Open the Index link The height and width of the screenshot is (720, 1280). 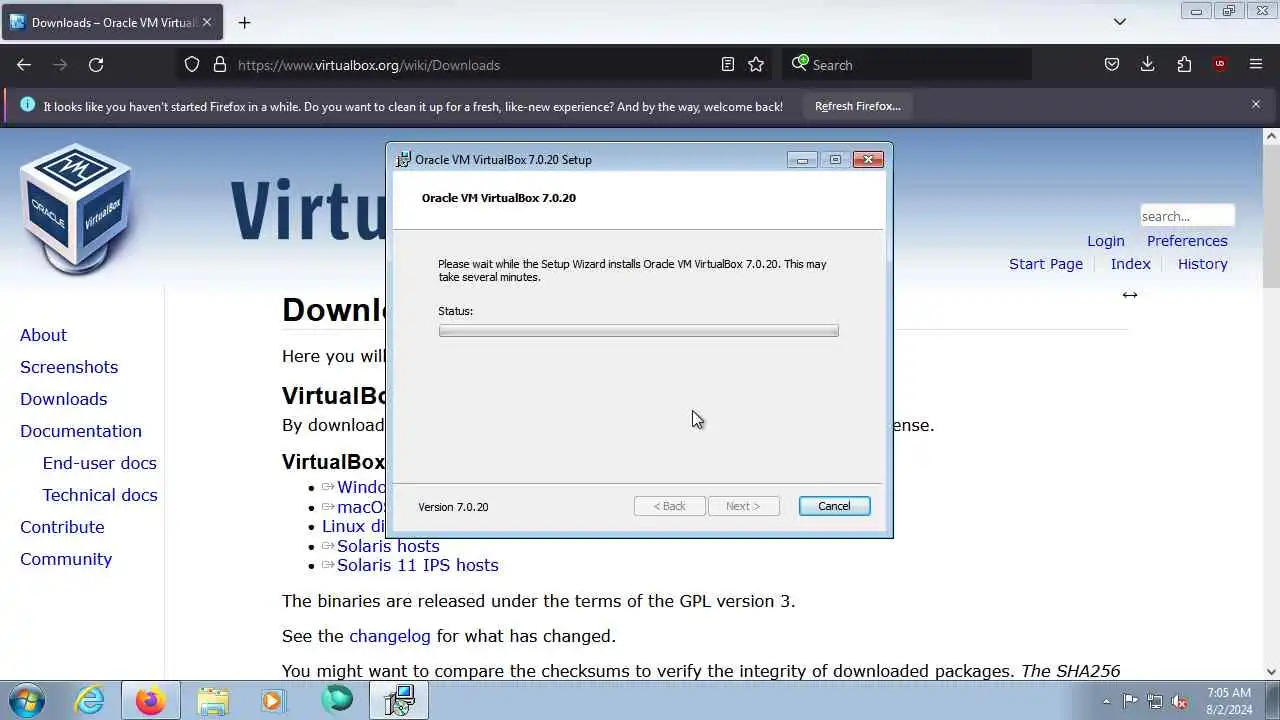(x=1131, y=264)
